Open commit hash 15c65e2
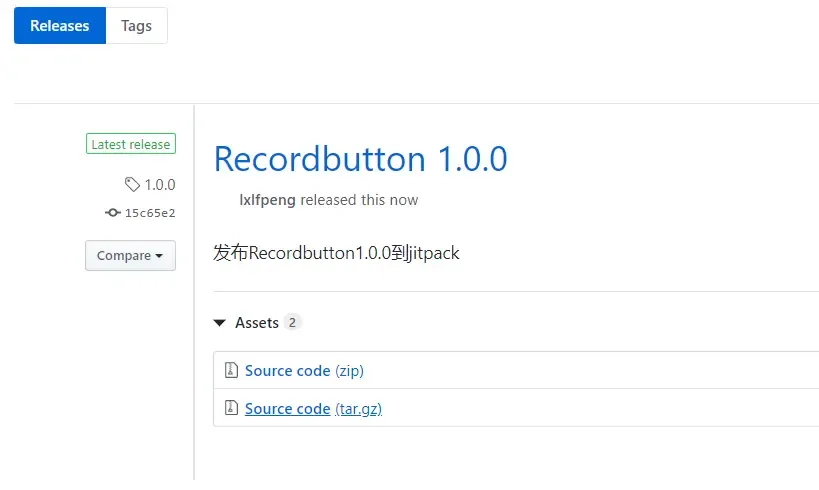This screenshot has height=490, width=819. [x=150, y=213]
